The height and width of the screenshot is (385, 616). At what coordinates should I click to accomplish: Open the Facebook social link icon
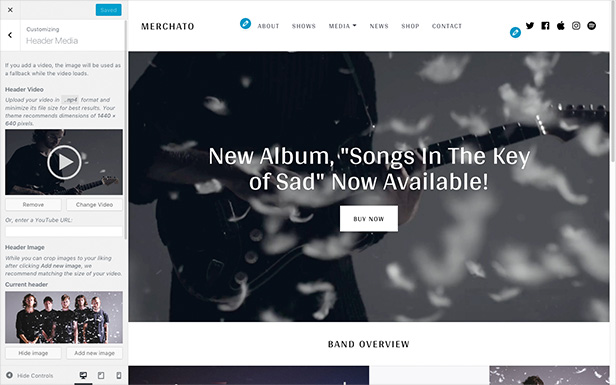click(545, 26)
